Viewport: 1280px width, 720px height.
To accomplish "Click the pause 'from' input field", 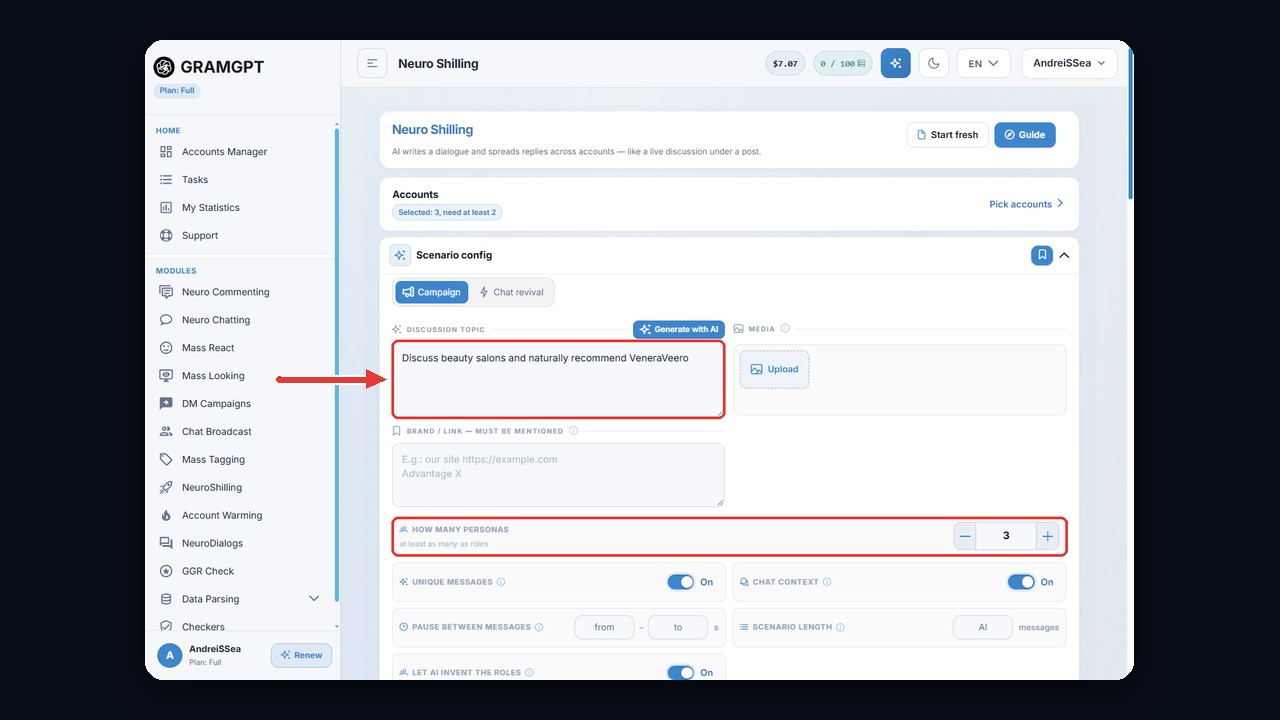I will [x=604, y=627].
